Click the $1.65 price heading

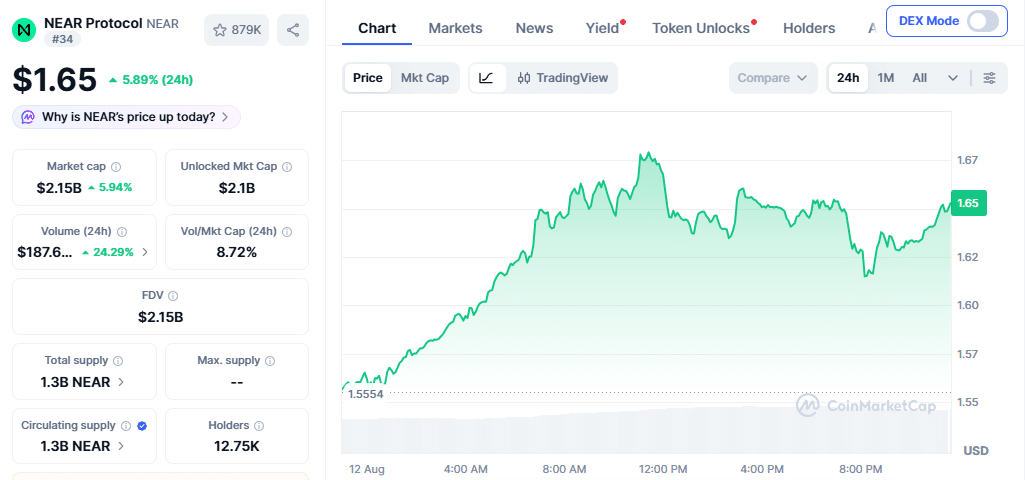(x=55, y=79)
